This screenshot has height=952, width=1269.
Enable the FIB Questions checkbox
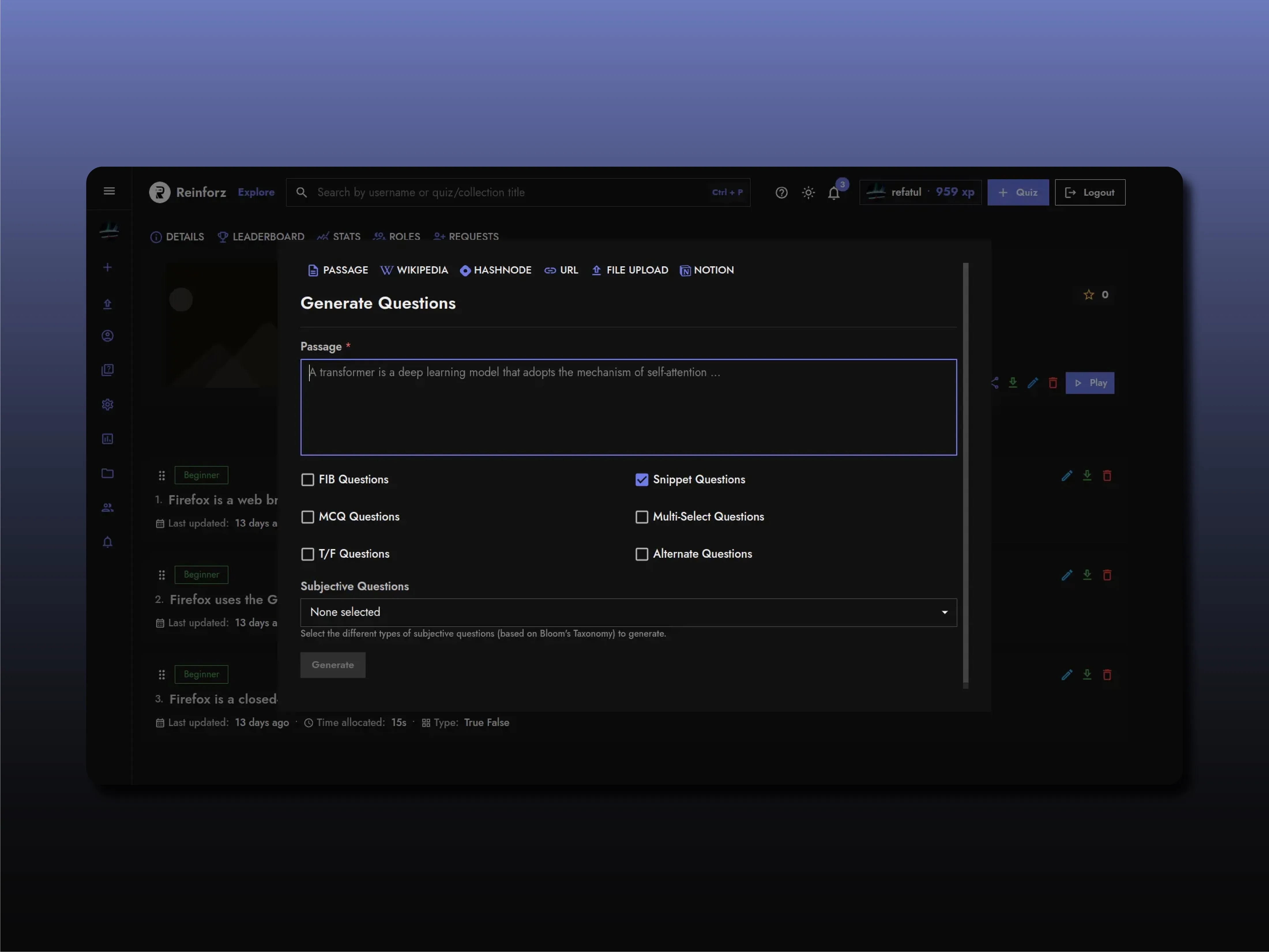[307, 479]
